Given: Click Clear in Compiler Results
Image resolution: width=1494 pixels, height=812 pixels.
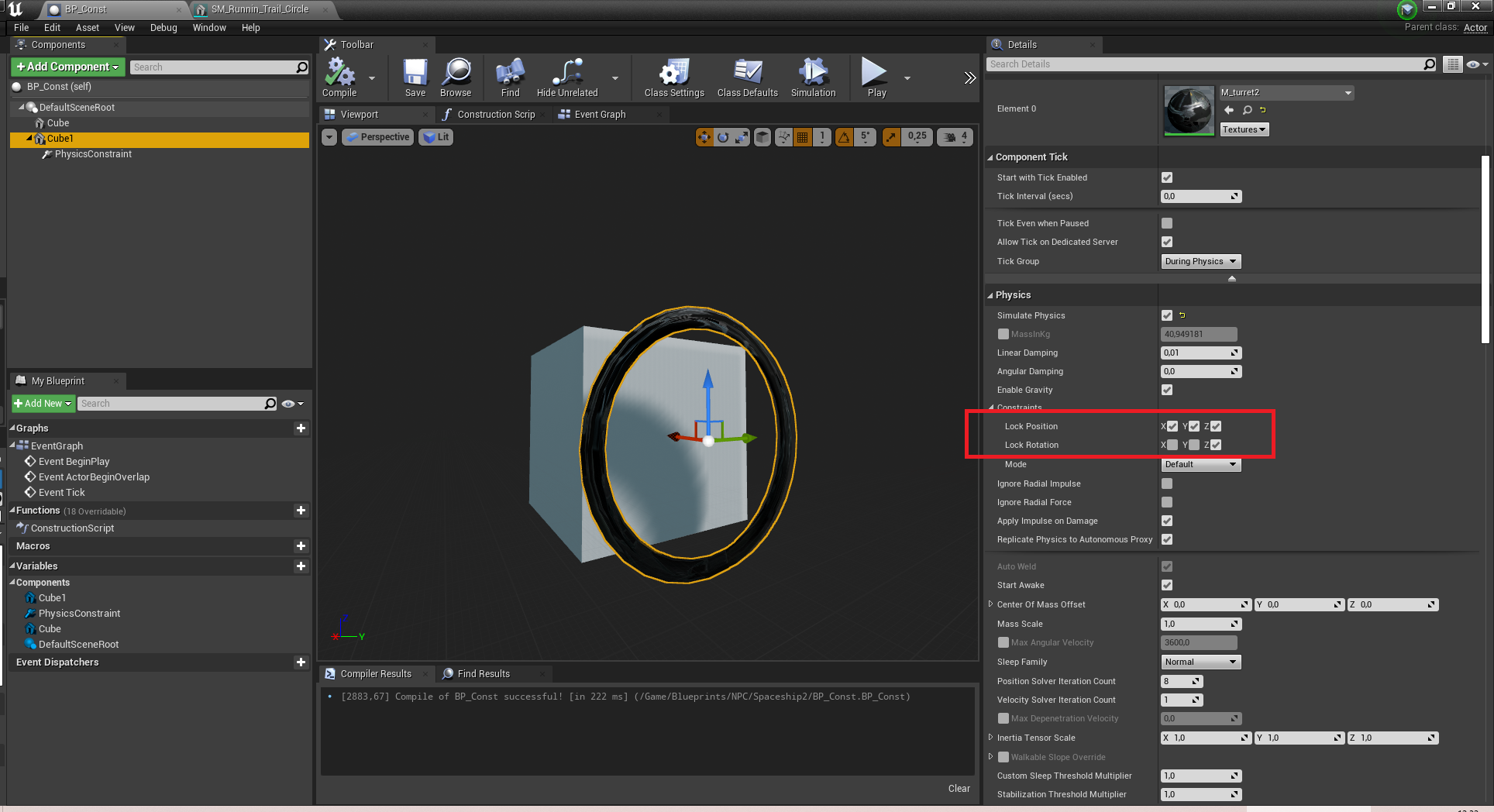Looking at the screenshot, I should [959, 788].
